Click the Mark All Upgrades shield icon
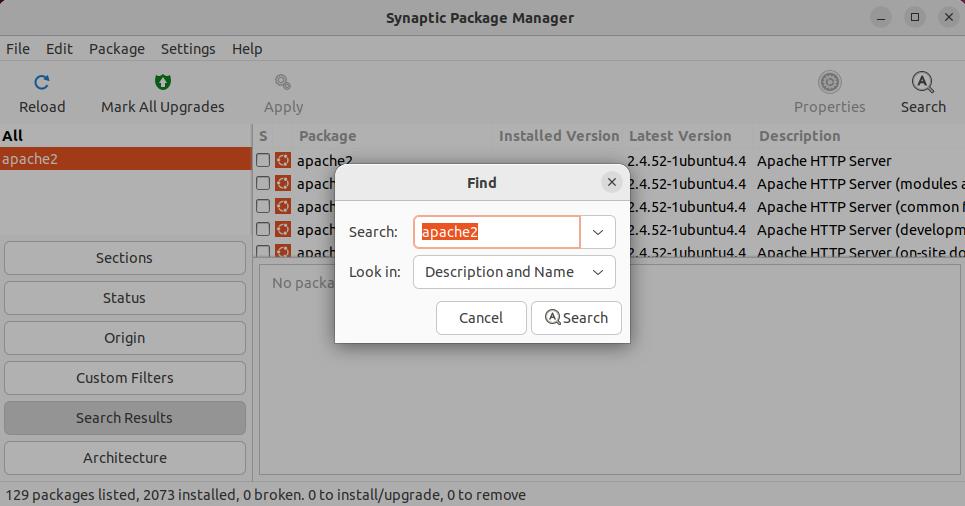The width and height of the screenshot is (965, 506). [x=162, y=82]
